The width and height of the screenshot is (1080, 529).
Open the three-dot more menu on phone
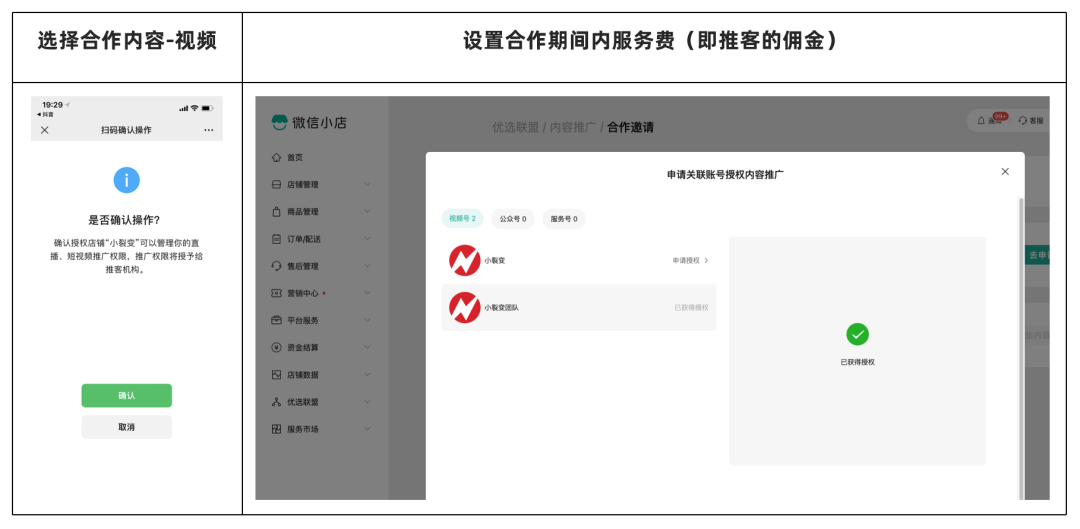(x=208, y=130)
